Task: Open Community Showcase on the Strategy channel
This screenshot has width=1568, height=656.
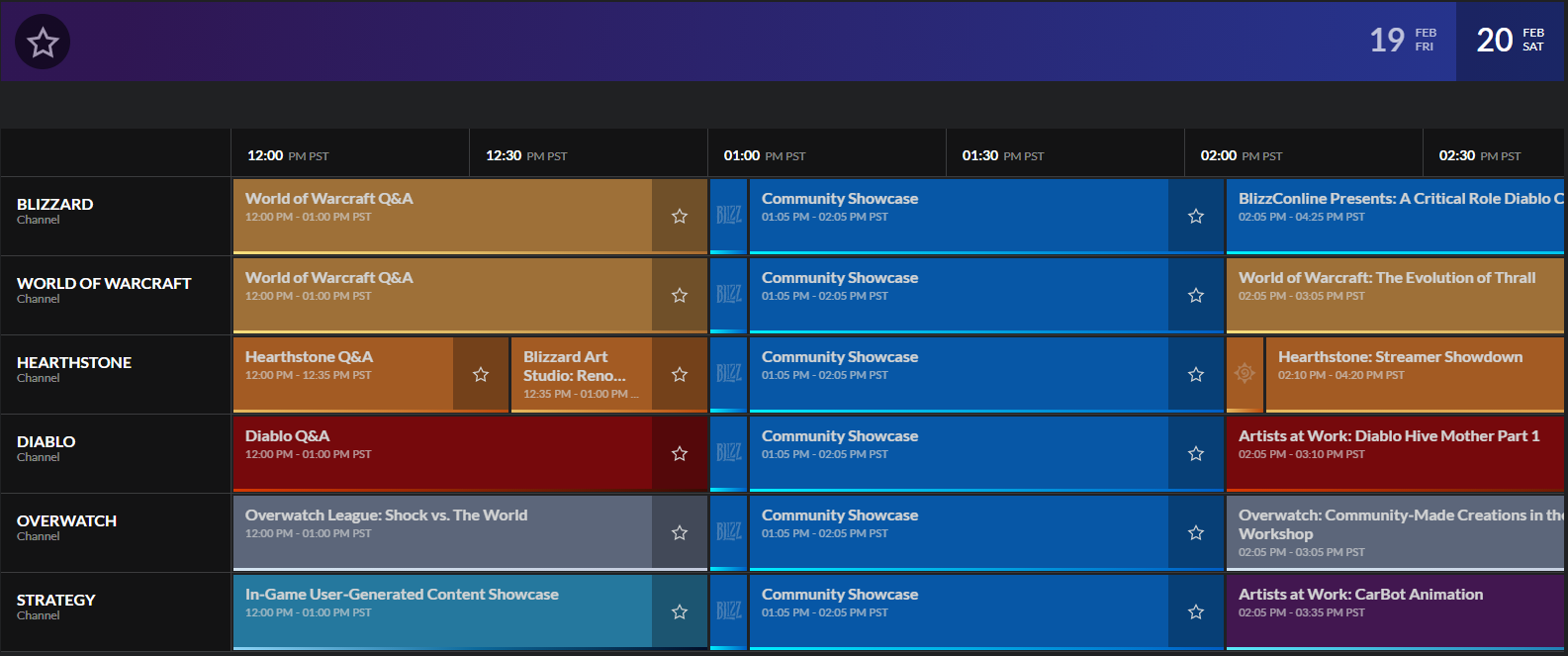Action: click(959, 611)
